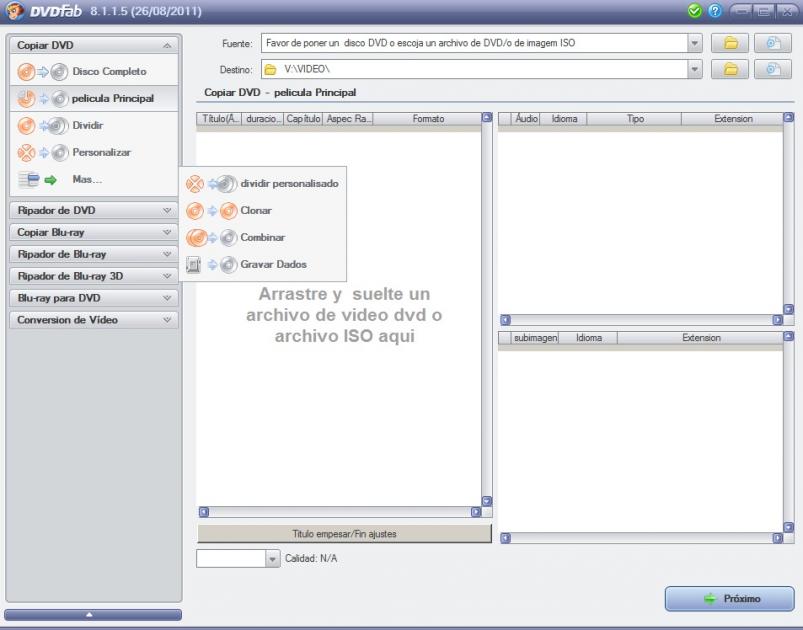
Task: Open Titulo empesar/Fin ajustes settings
Action: click(x=344, y=534)
